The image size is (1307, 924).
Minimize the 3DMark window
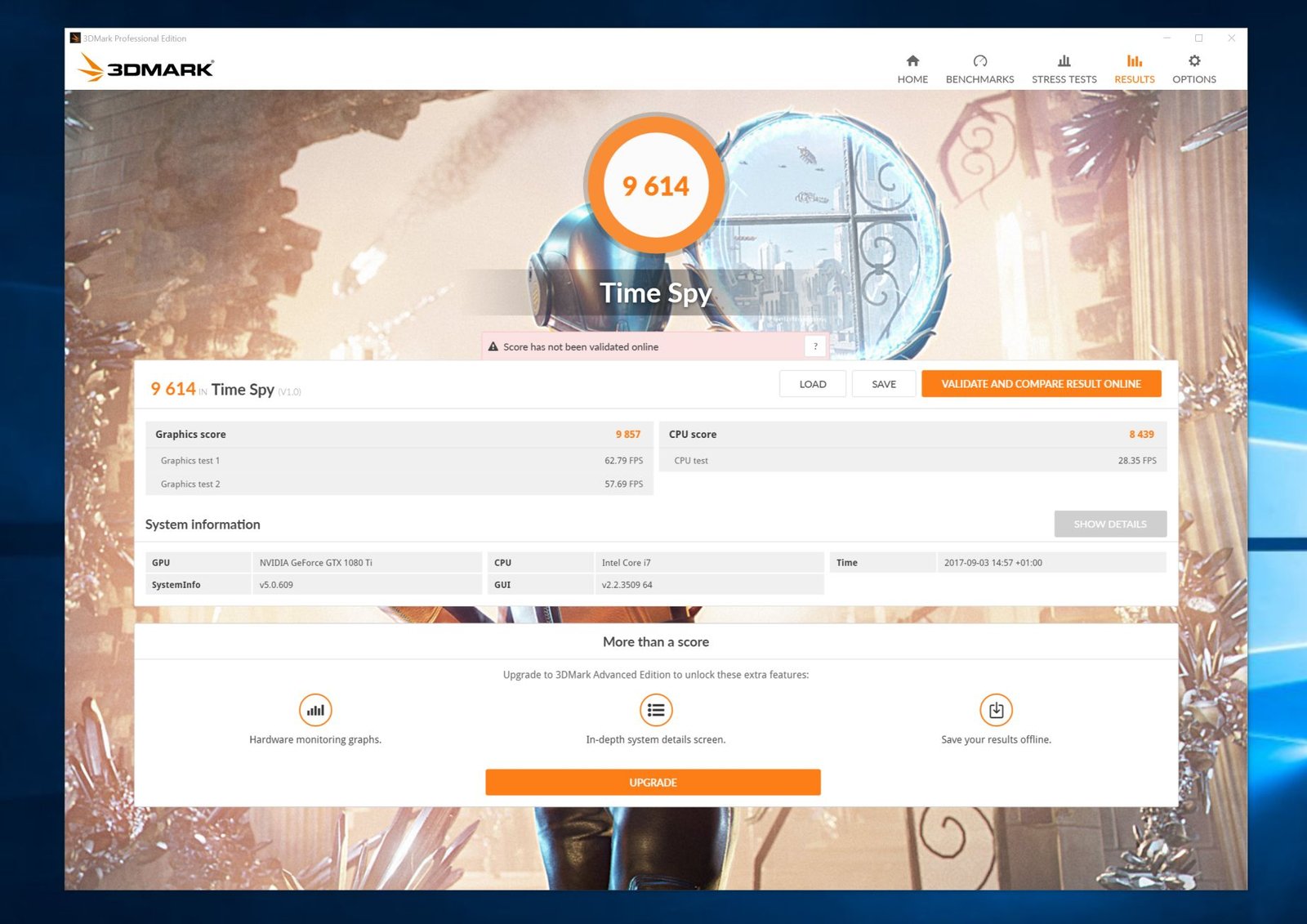point(1167,38)
